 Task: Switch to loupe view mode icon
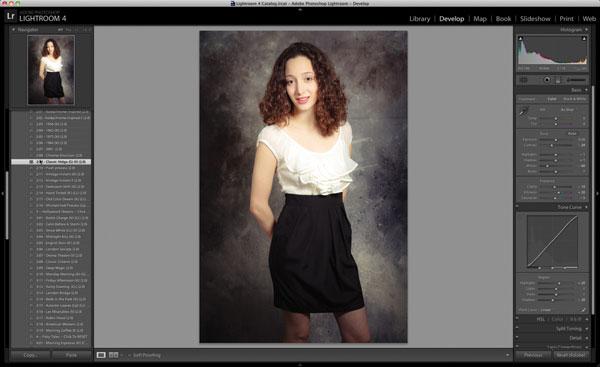tap(101, 355)
